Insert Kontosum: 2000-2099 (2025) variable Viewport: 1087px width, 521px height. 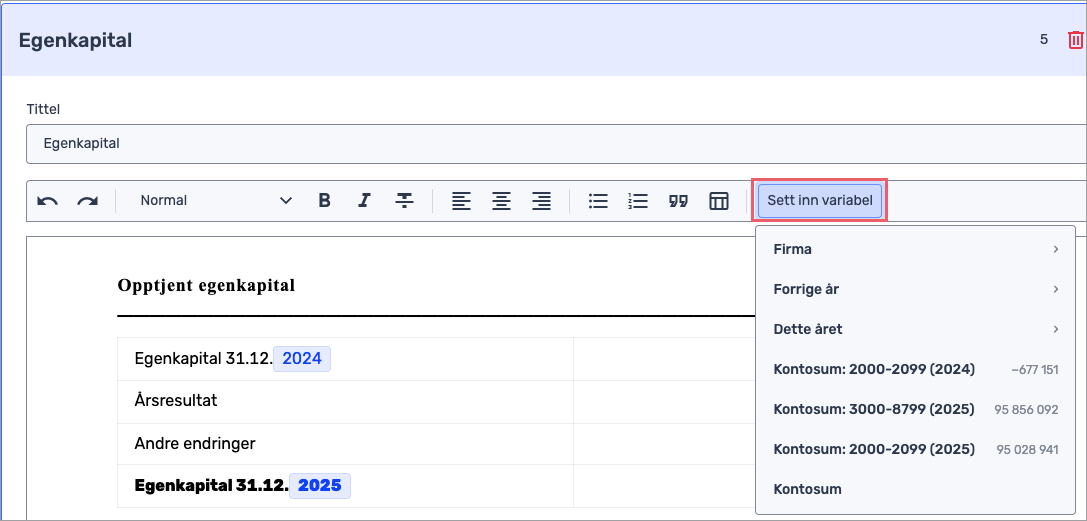[915, 449]
